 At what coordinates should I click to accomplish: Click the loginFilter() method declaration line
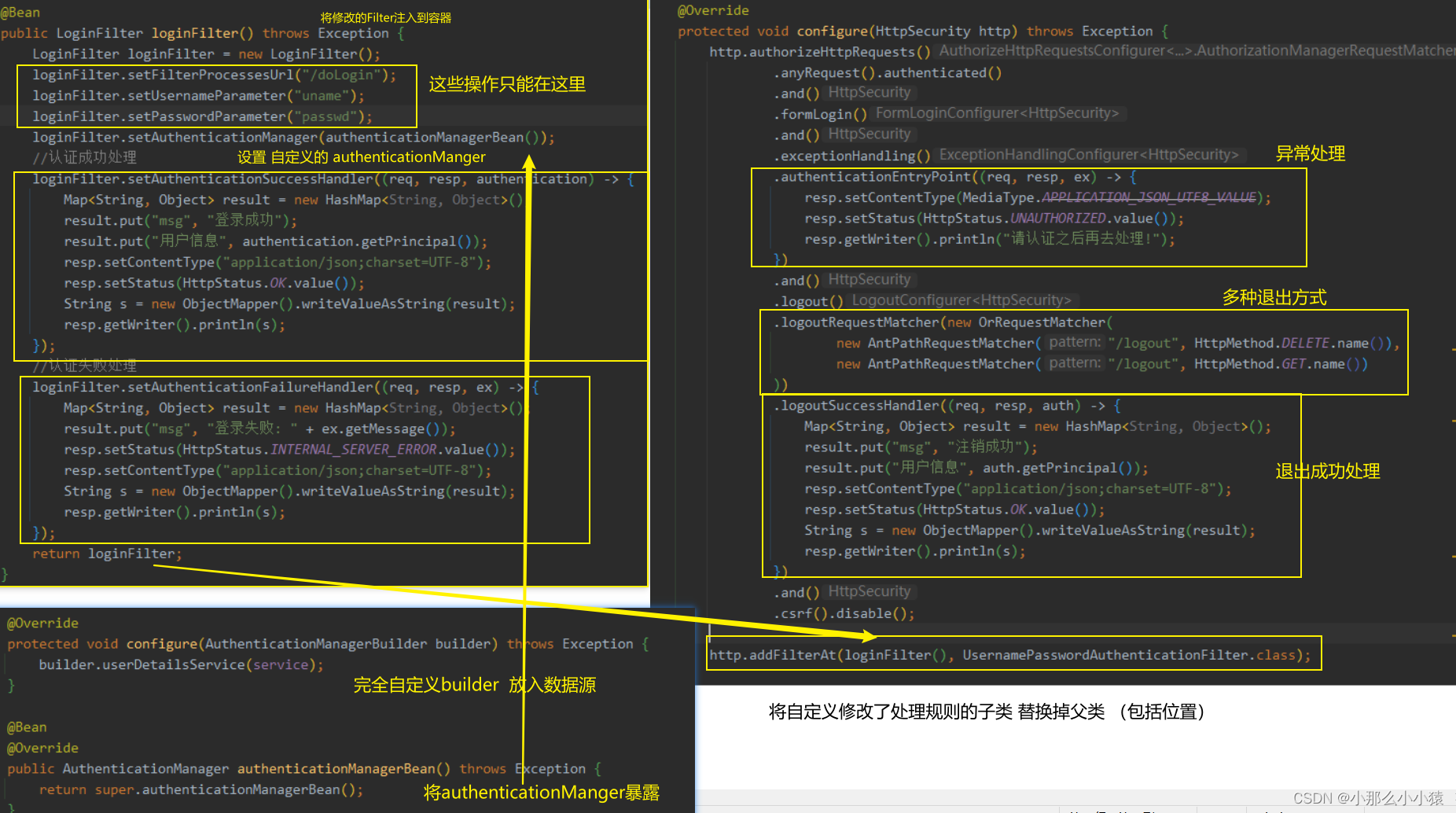[x=203, y=33]
